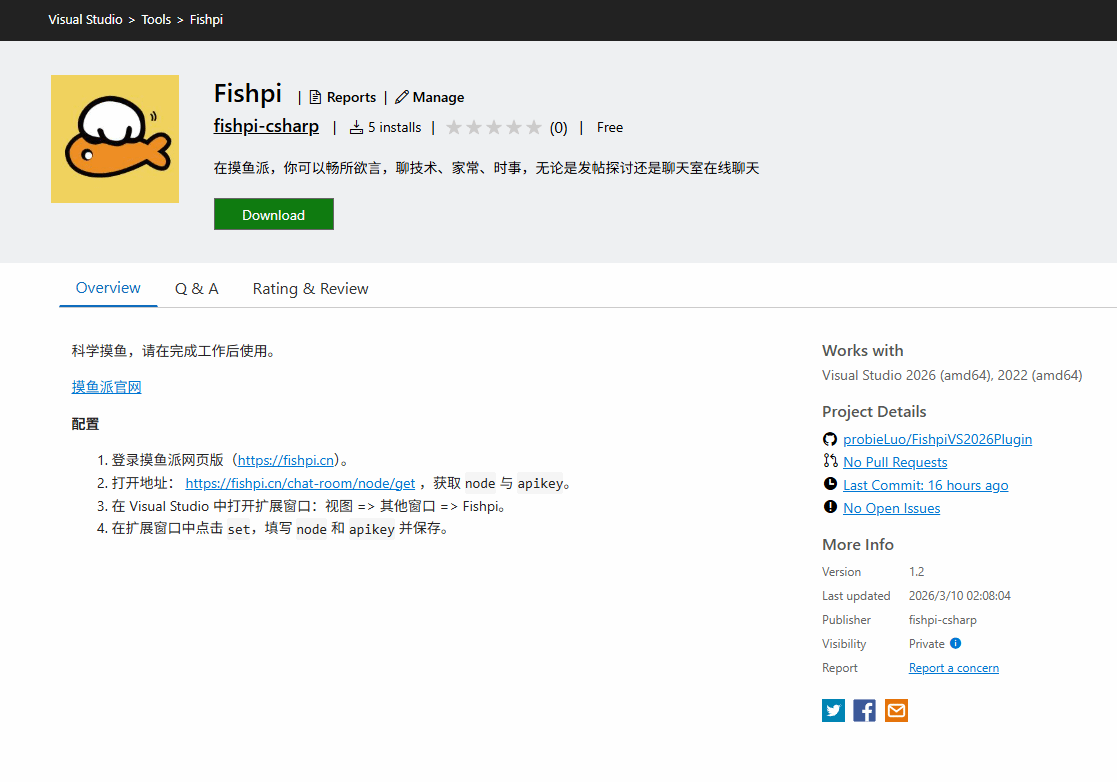Open the Manage link

(430, 97)
